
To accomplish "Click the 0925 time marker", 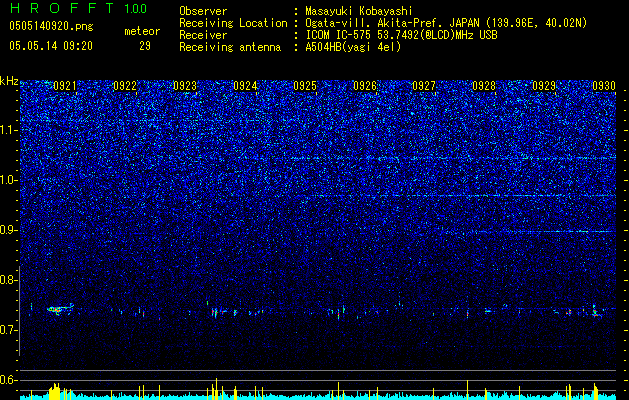I will coord(305,86).
